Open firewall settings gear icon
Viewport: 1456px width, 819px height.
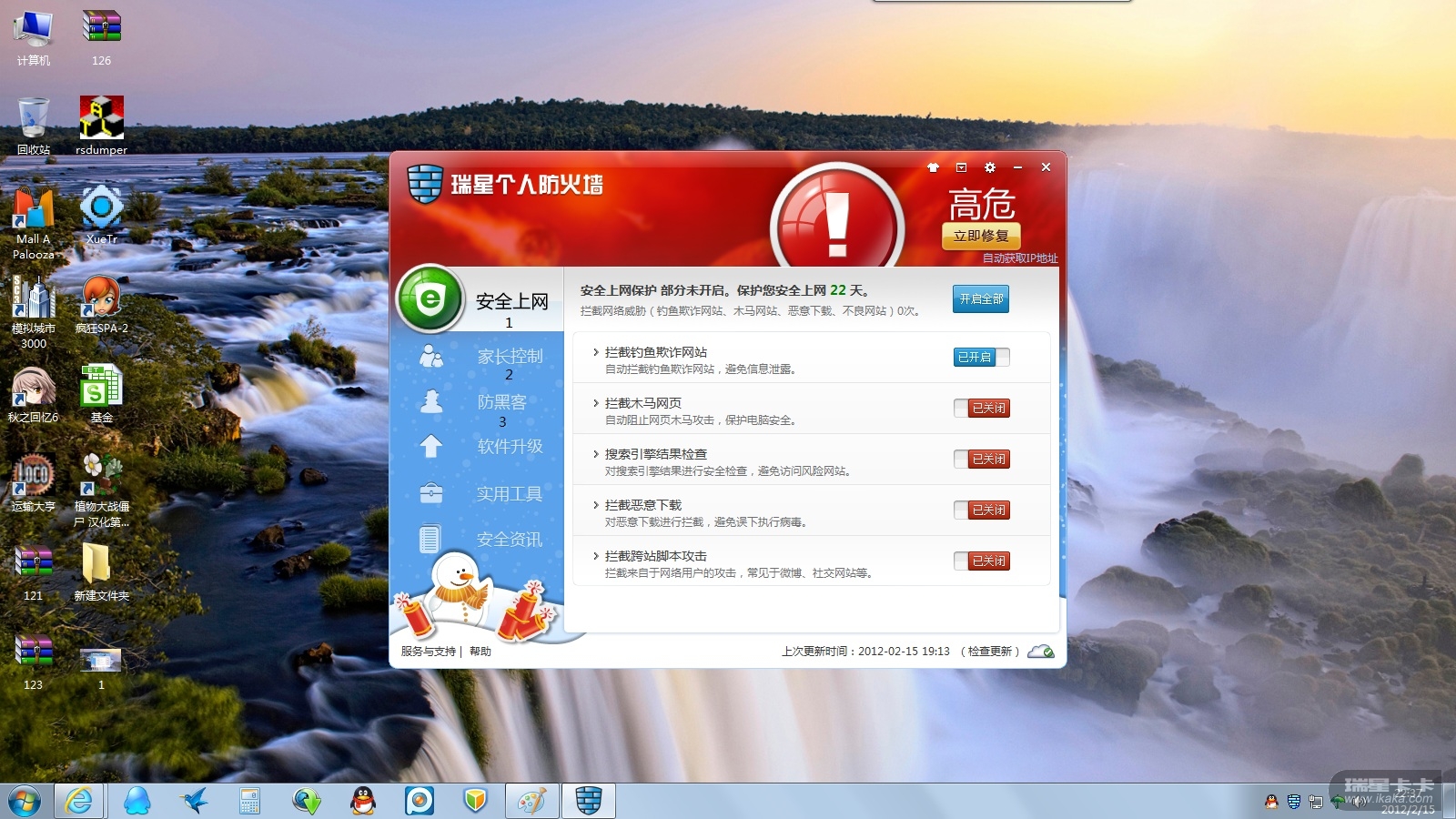pyautogui.click(x=990, y=167)
